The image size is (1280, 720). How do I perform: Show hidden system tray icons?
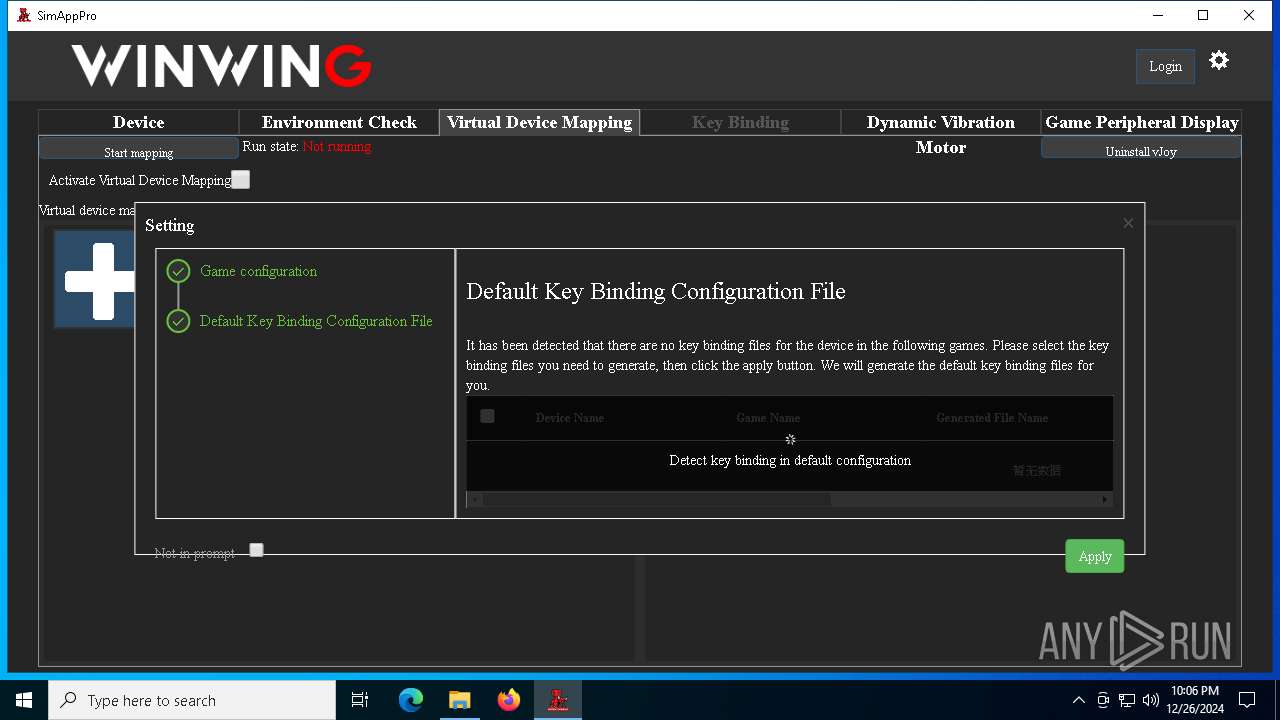[1078, 700]
